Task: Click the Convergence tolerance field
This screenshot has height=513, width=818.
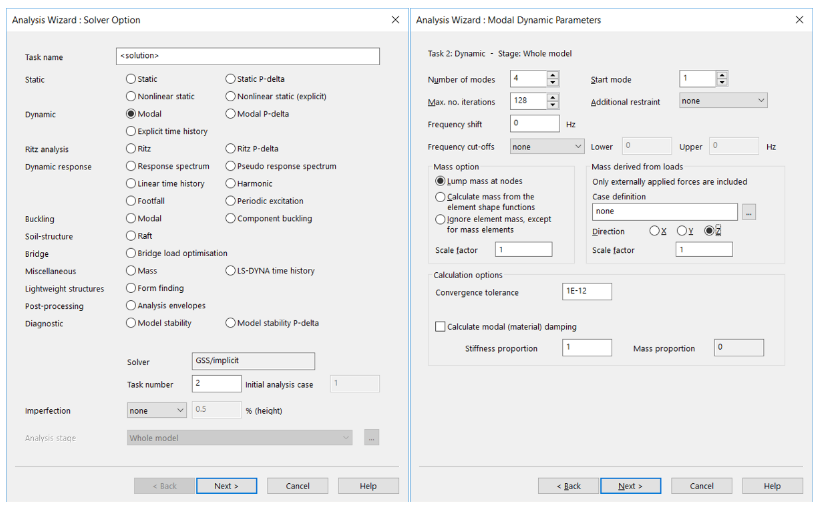Action: tap(587, 292)
